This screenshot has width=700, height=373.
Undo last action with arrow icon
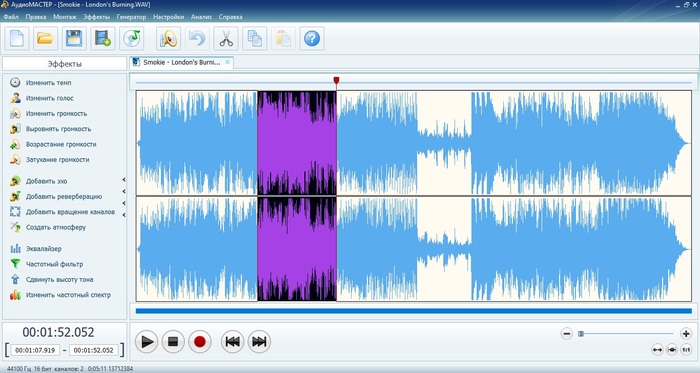(197, 38)
